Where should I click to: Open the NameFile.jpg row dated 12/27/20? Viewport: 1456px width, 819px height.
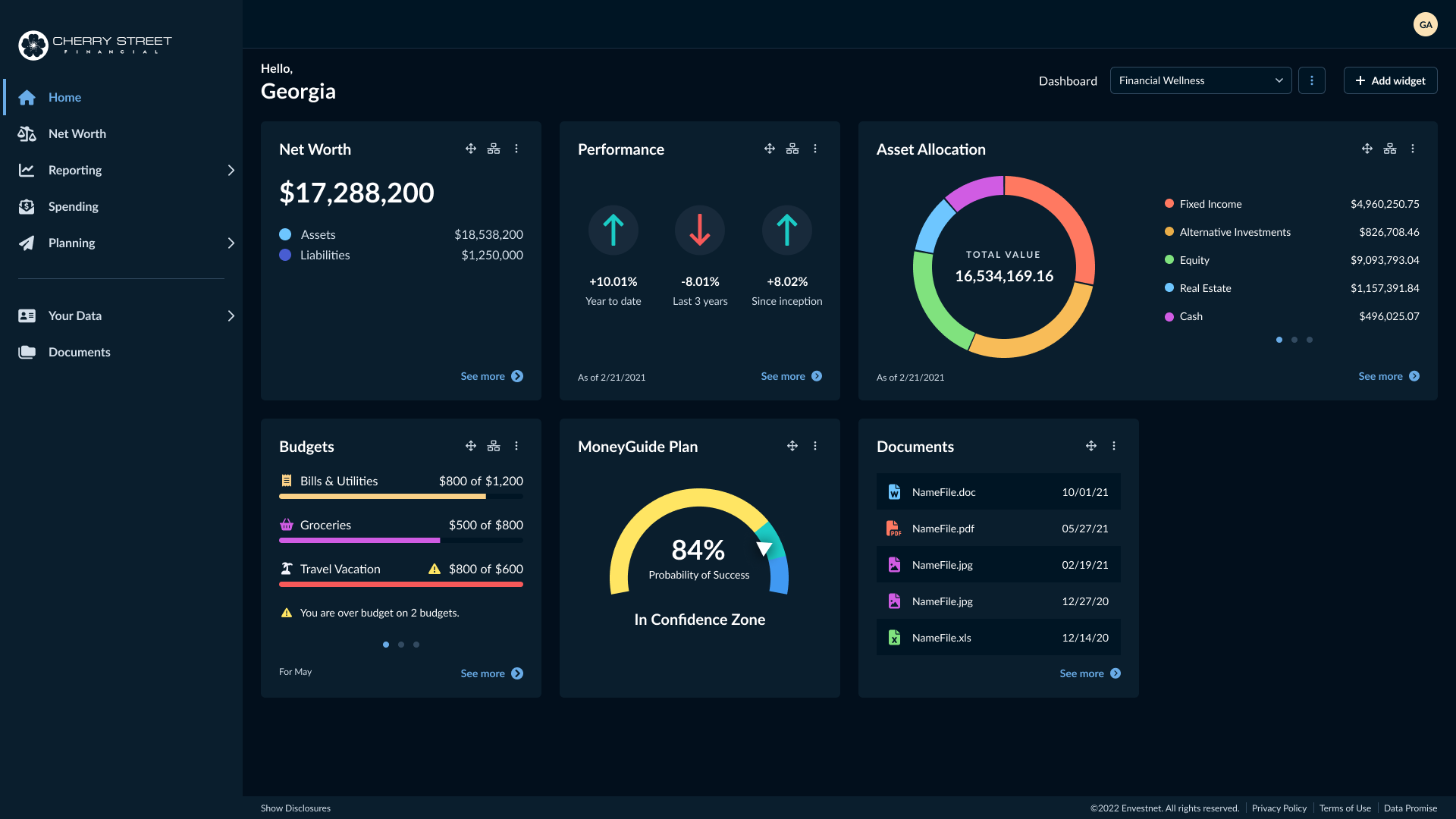coord(999,601)
